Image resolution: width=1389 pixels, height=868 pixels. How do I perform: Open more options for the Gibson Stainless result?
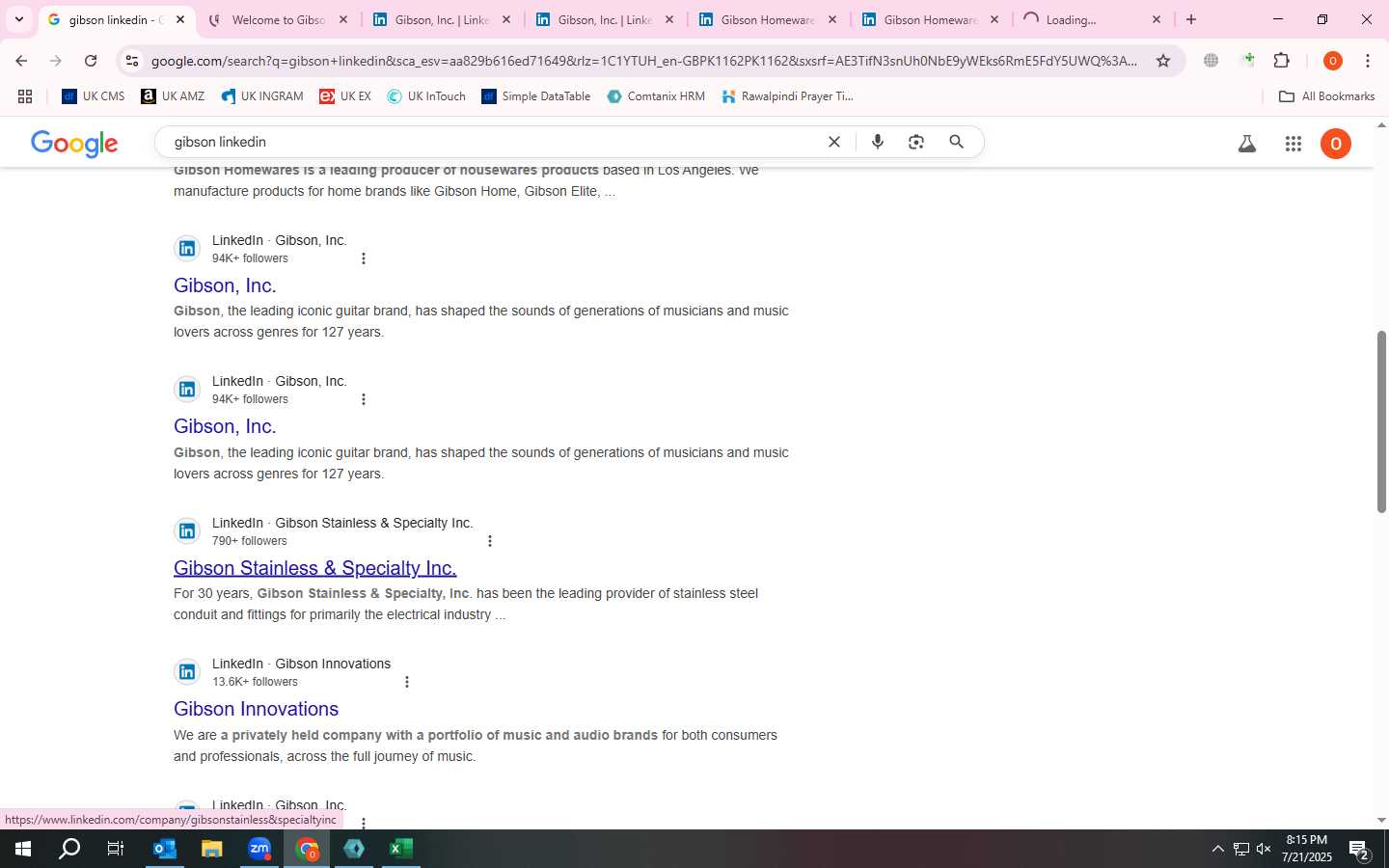point(490,541)
